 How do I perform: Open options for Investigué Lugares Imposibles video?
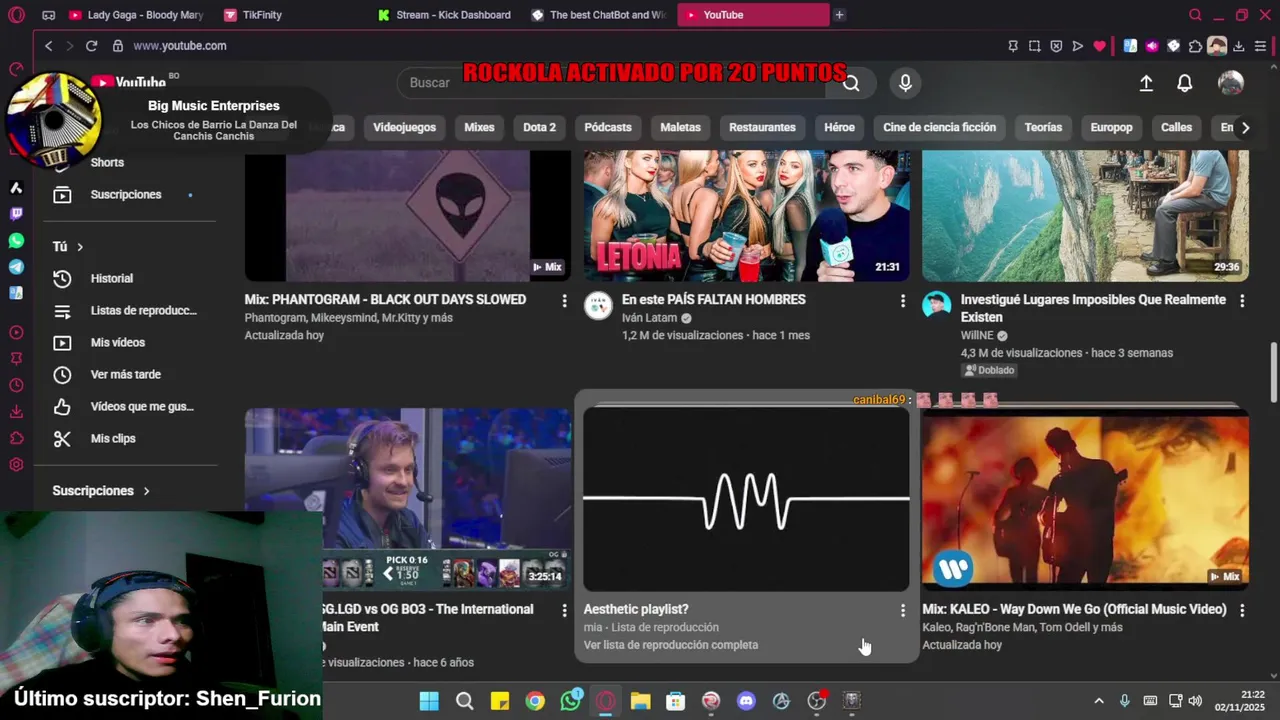coord(1242,301)
